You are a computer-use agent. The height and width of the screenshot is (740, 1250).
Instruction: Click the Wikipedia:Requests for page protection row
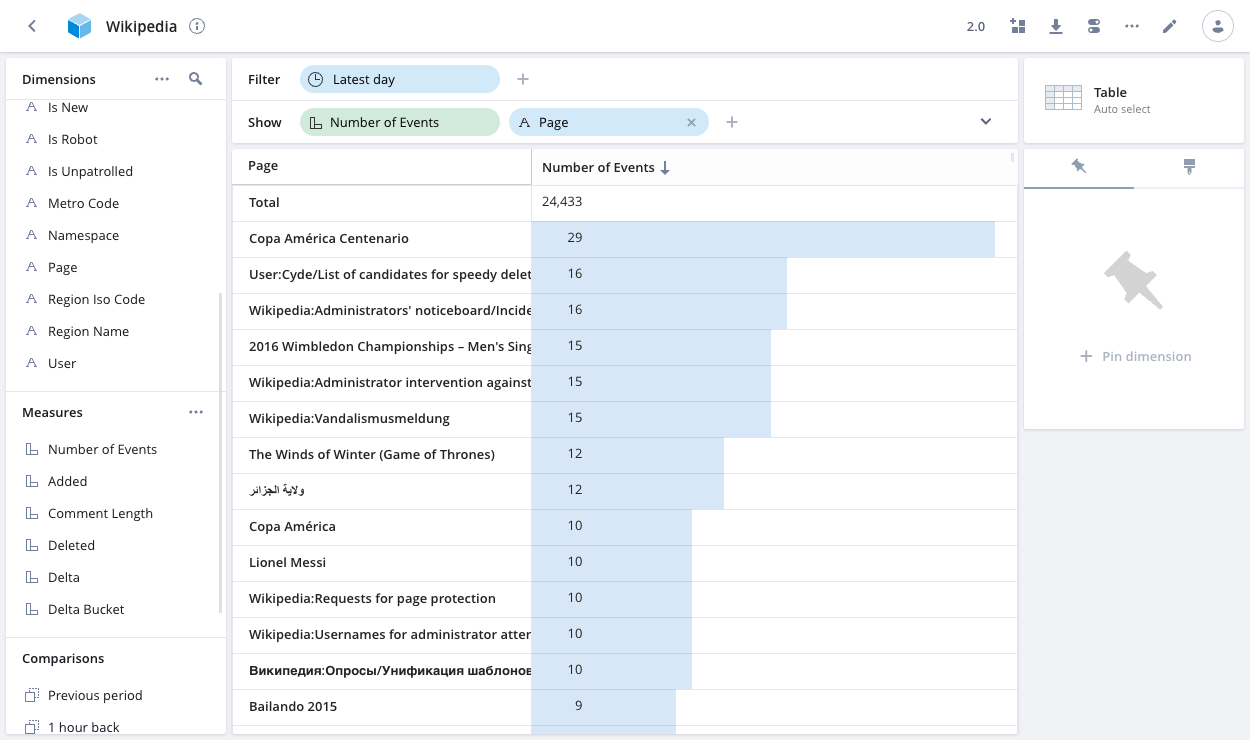point(625,599)
